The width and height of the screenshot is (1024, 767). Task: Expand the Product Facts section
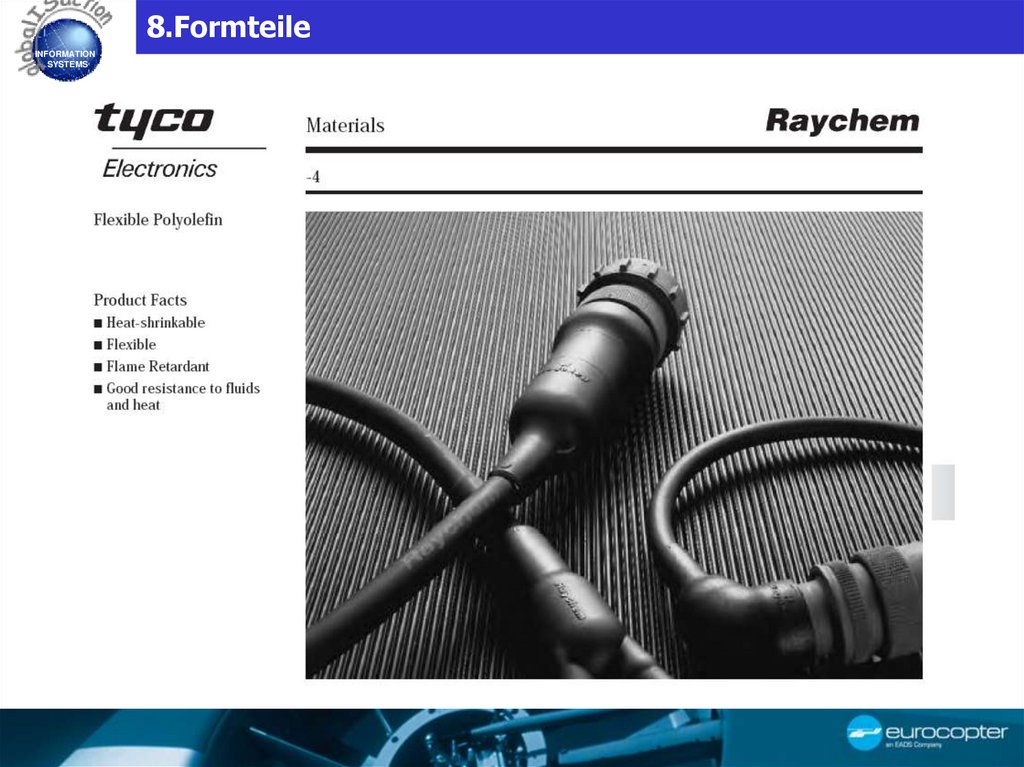[x=140, y=300]
